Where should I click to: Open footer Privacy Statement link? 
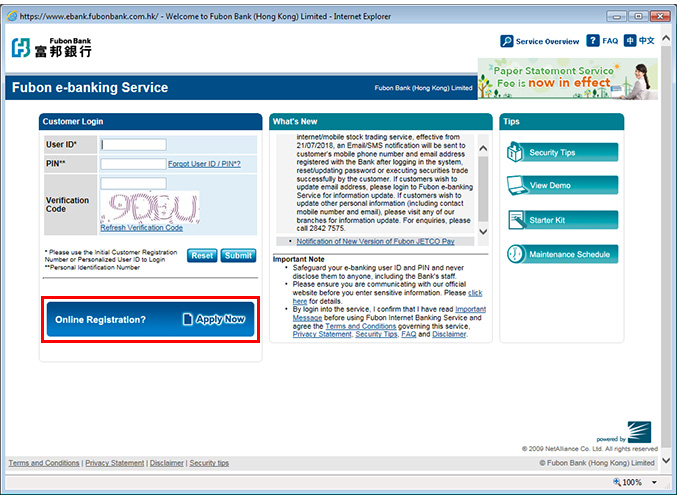tap(114, 463)
